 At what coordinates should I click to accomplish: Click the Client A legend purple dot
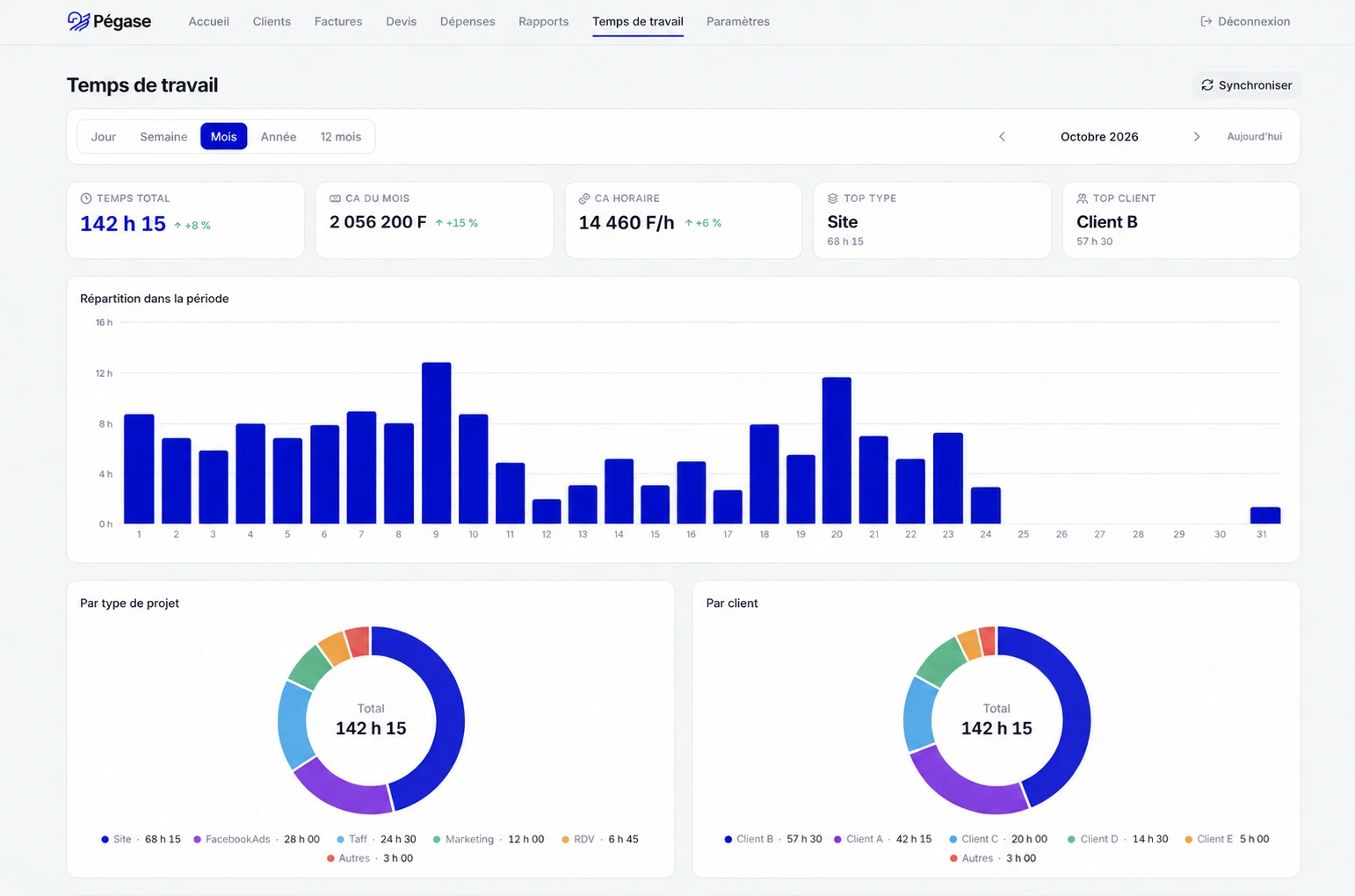click(838, 840)
